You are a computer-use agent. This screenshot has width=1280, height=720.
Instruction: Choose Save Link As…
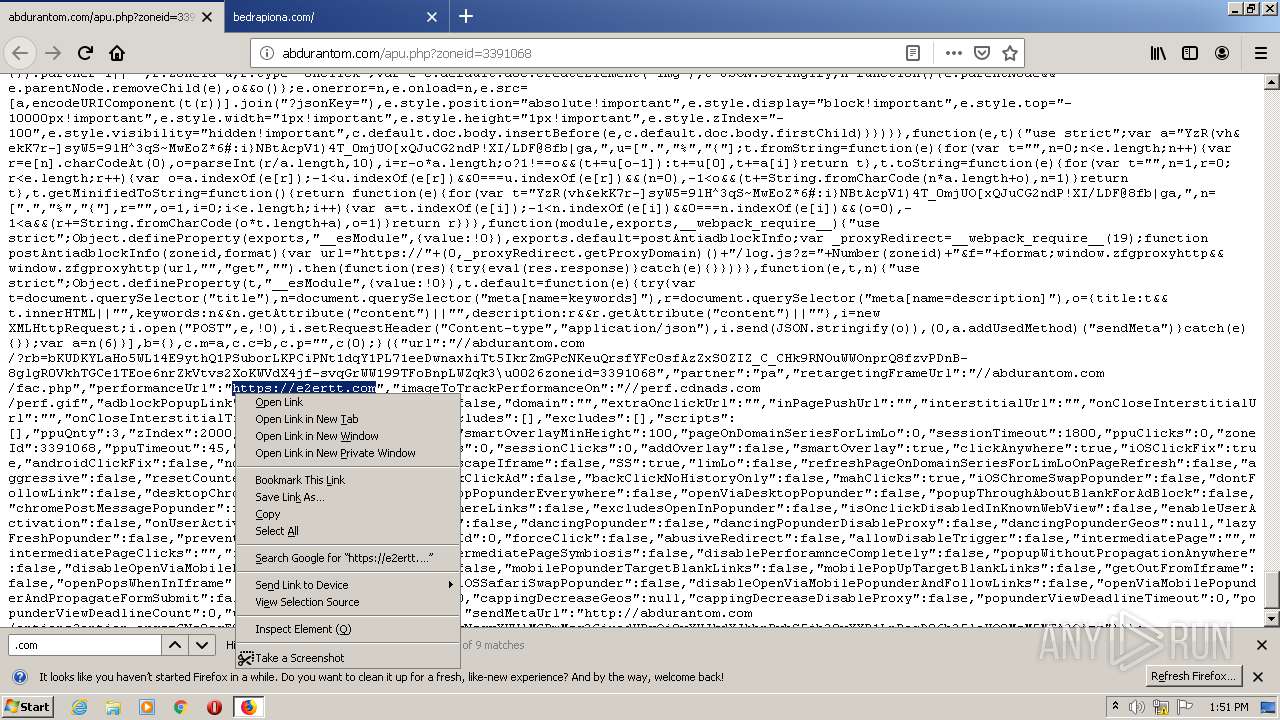[347, 497]
